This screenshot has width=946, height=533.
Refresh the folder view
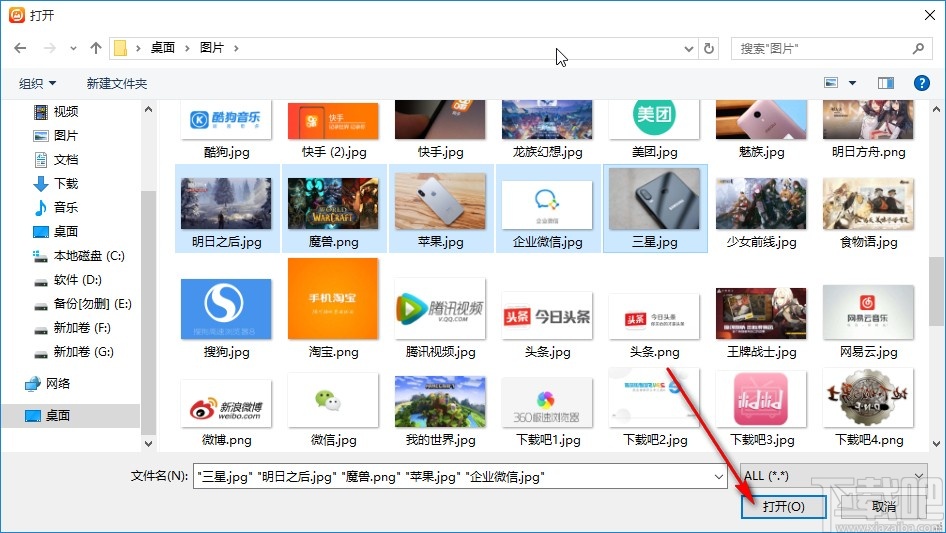coord(709,48)
